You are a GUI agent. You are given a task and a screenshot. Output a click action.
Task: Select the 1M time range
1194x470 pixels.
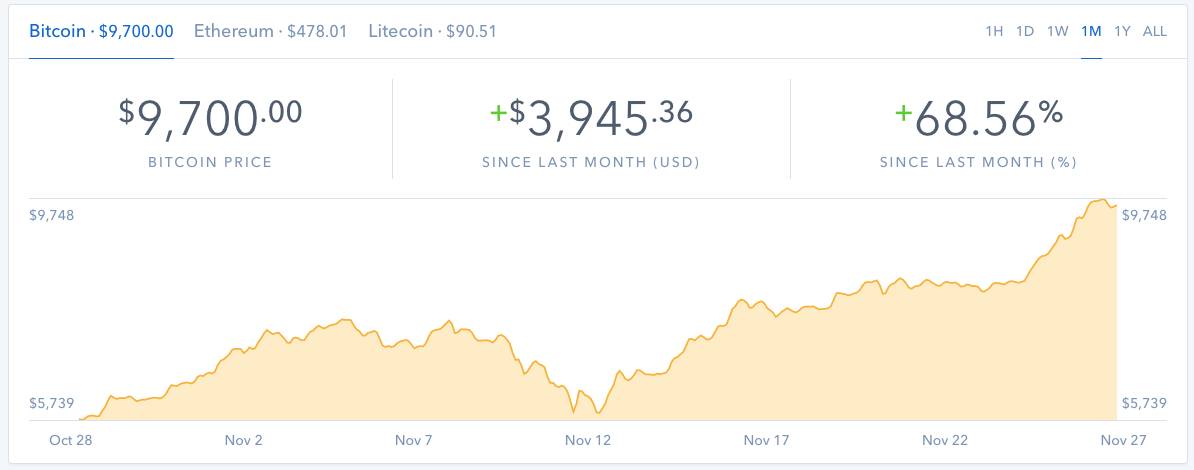[x=1091, y=31]
